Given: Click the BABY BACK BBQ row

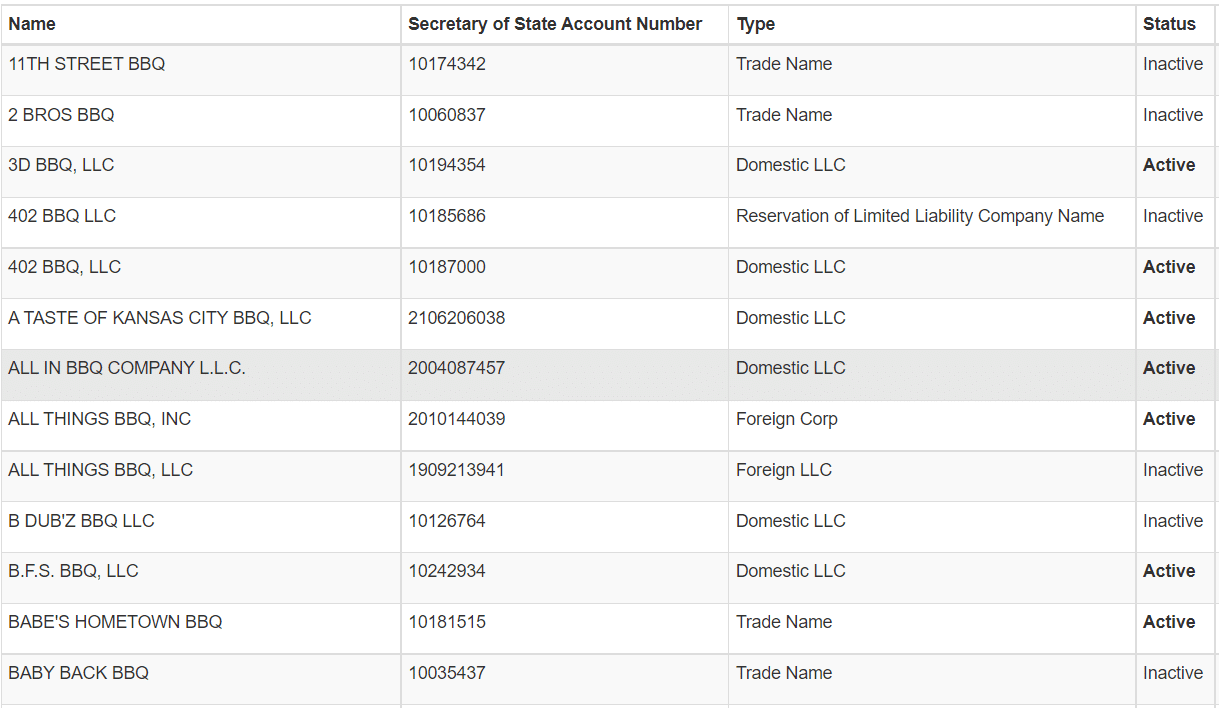Looking at the screenshot, I should pos(609,679).
